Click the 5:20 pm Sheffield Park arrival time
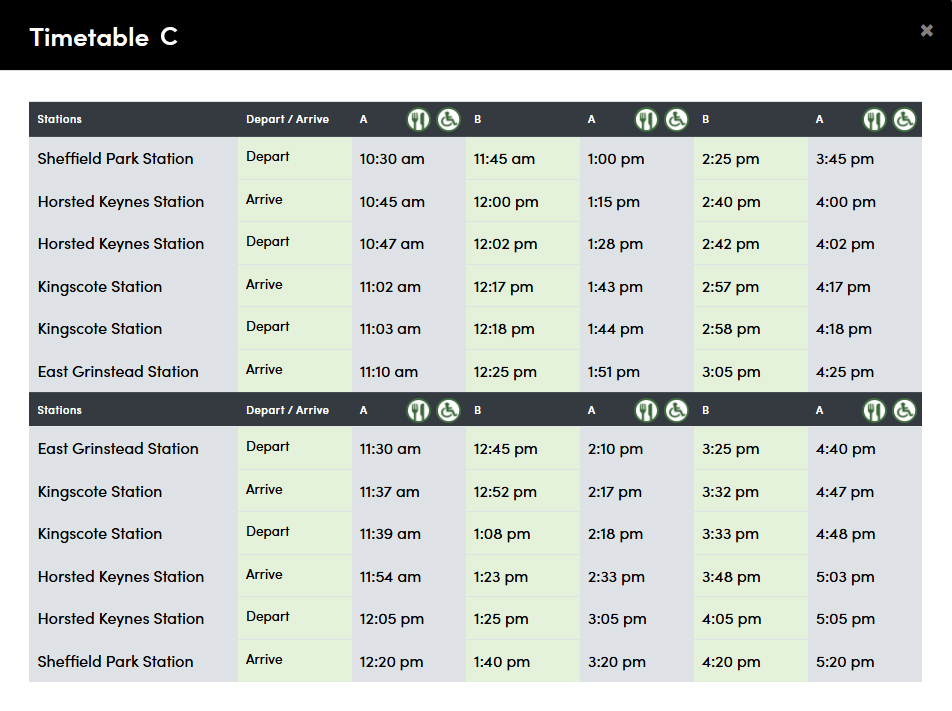The width and height of the screenshot is (952, 711). (x=845, y=662)
